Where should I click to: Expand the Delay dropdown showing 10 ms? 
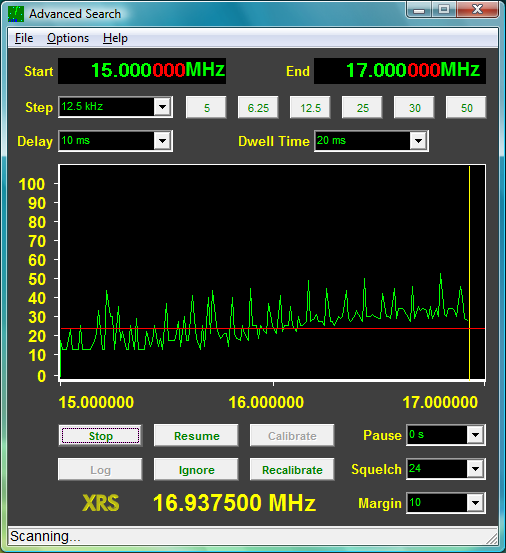[x=163, y=141]
